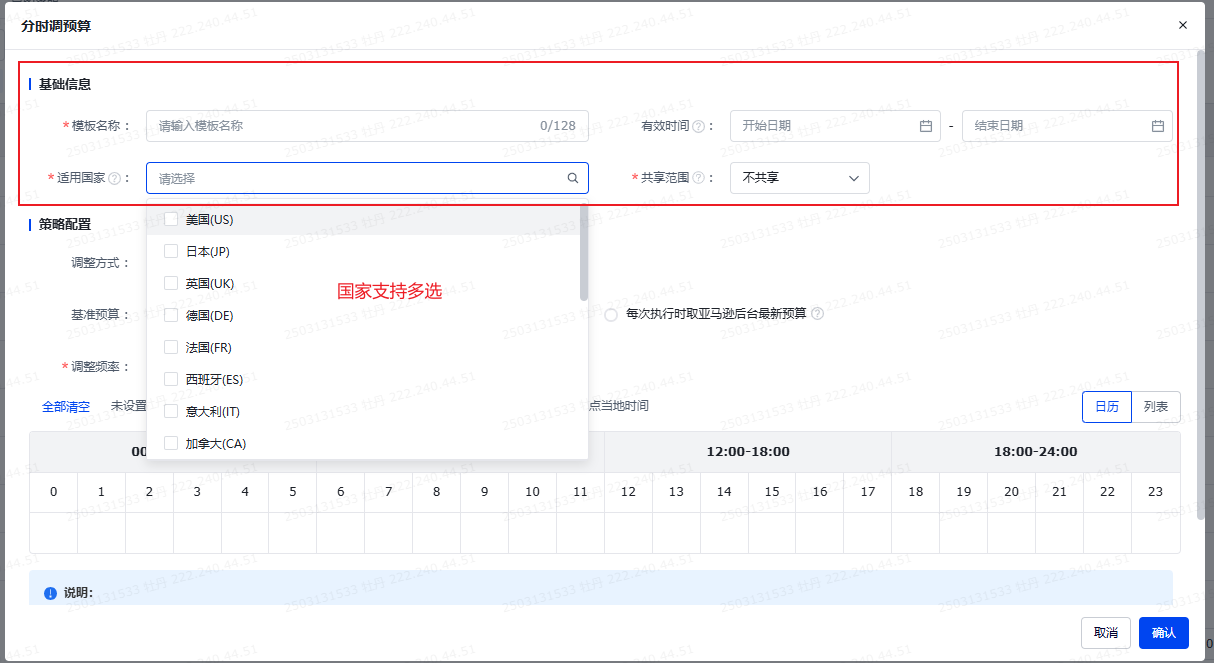This screenshot has height=663, width=1214.
Task: Check the 日本(JP) checkbox
Action: point(171,251)
